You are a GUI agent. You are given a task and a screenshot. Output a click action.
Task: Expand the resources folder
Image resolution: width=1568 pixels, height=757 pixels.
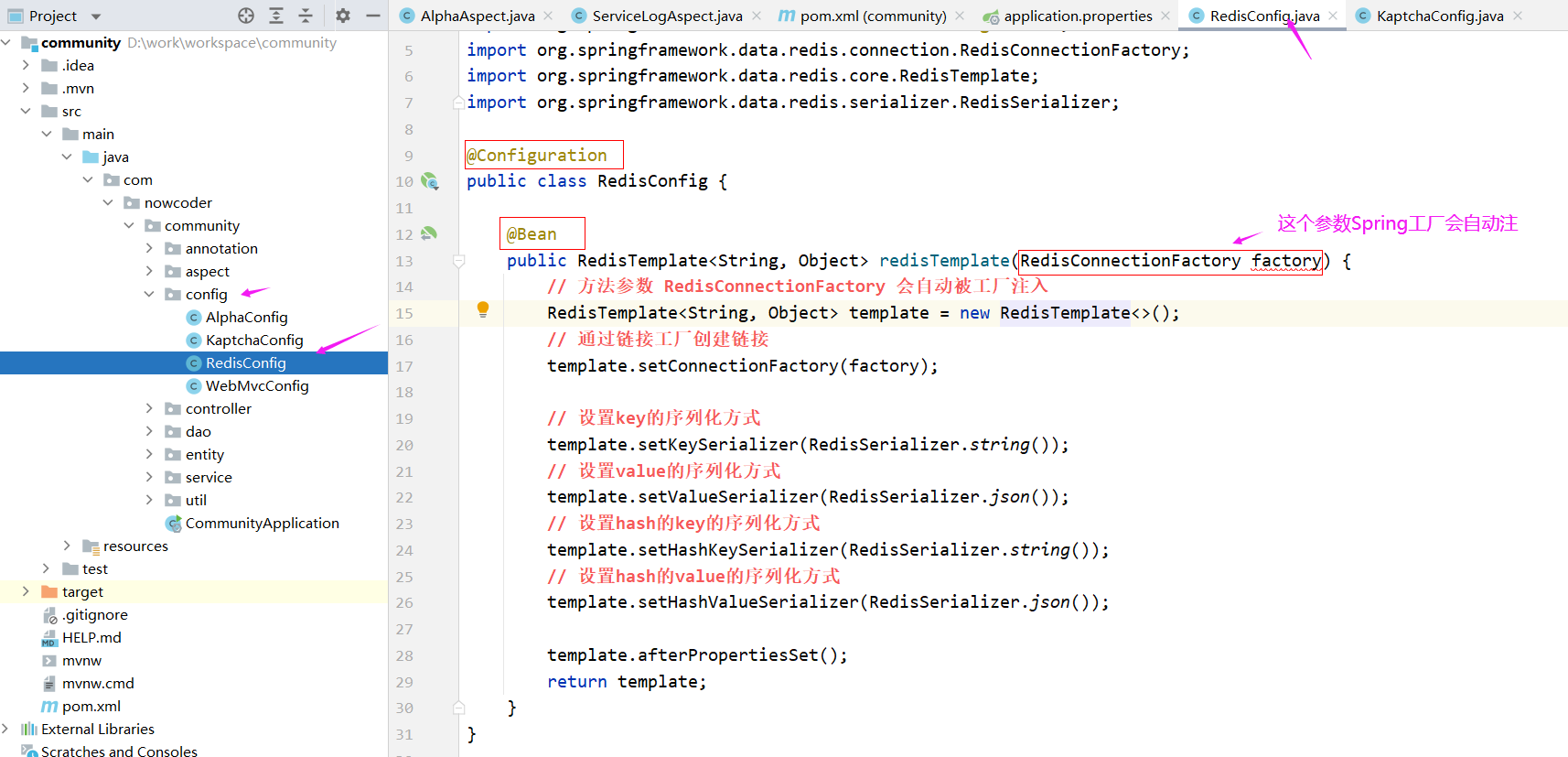point(67,546)
